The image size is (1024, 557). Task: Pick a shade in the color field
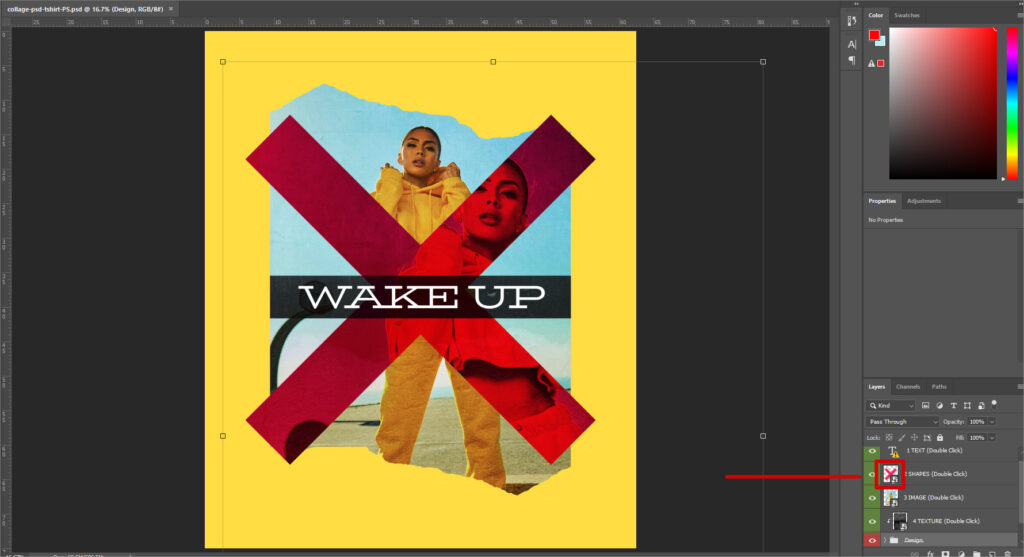coord(943,103)
